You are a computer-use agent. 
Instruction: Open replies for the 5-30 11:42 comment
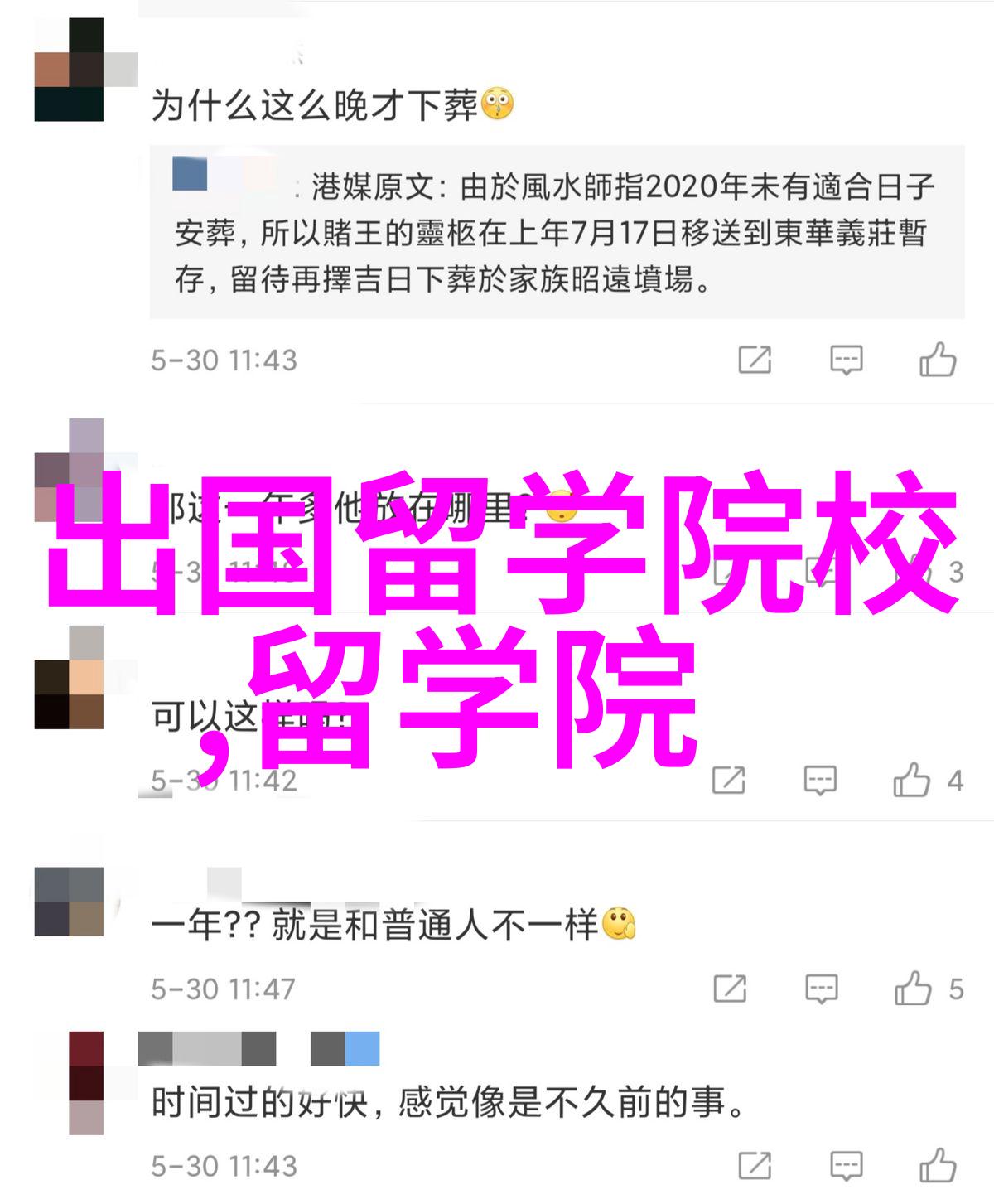pyautogui.click(x=820, y=781)
